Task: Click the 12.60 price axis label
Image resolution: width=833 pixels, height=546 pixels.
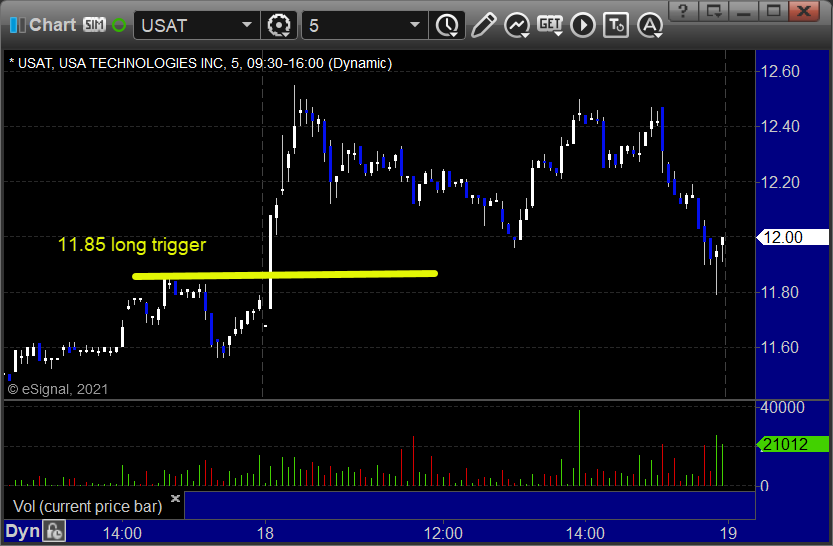Action: (780, 71)
